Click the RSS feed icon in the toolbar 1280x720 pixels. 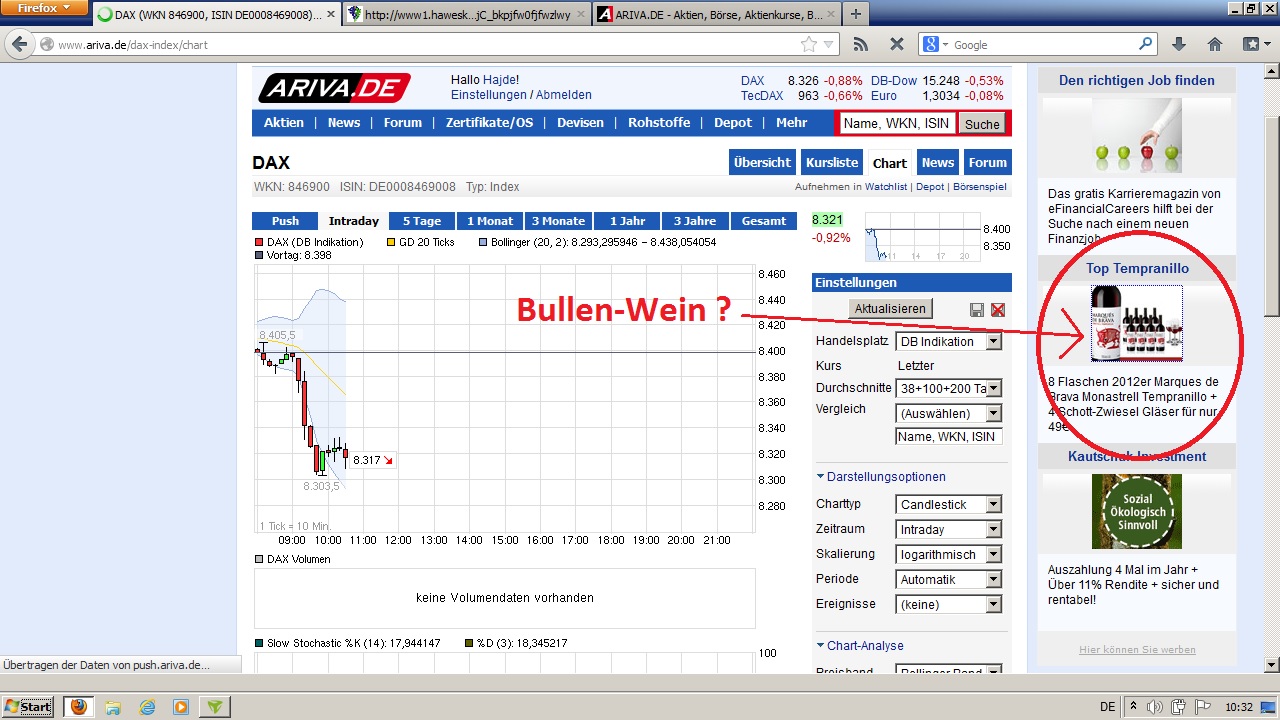click(x=860, y=45)
